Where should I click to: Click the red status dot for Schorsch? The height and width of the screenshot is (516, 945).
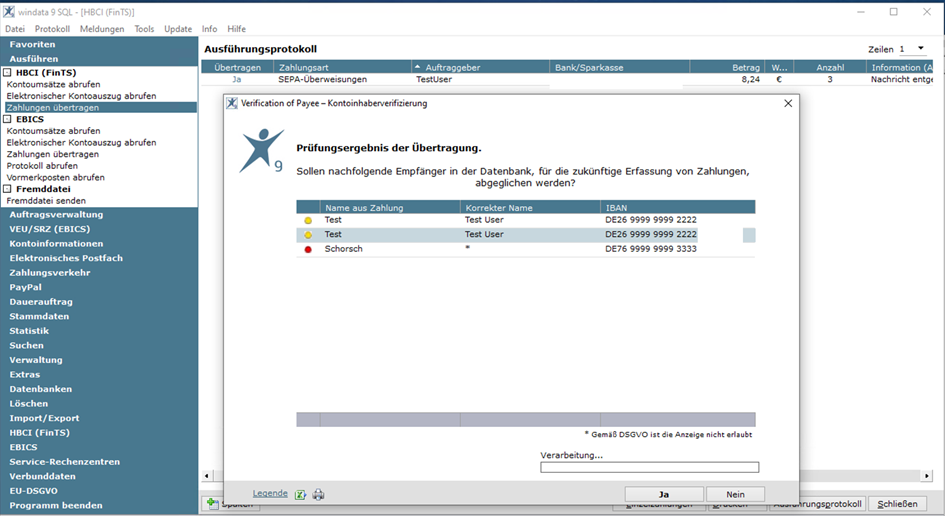[x=308, y=249]
